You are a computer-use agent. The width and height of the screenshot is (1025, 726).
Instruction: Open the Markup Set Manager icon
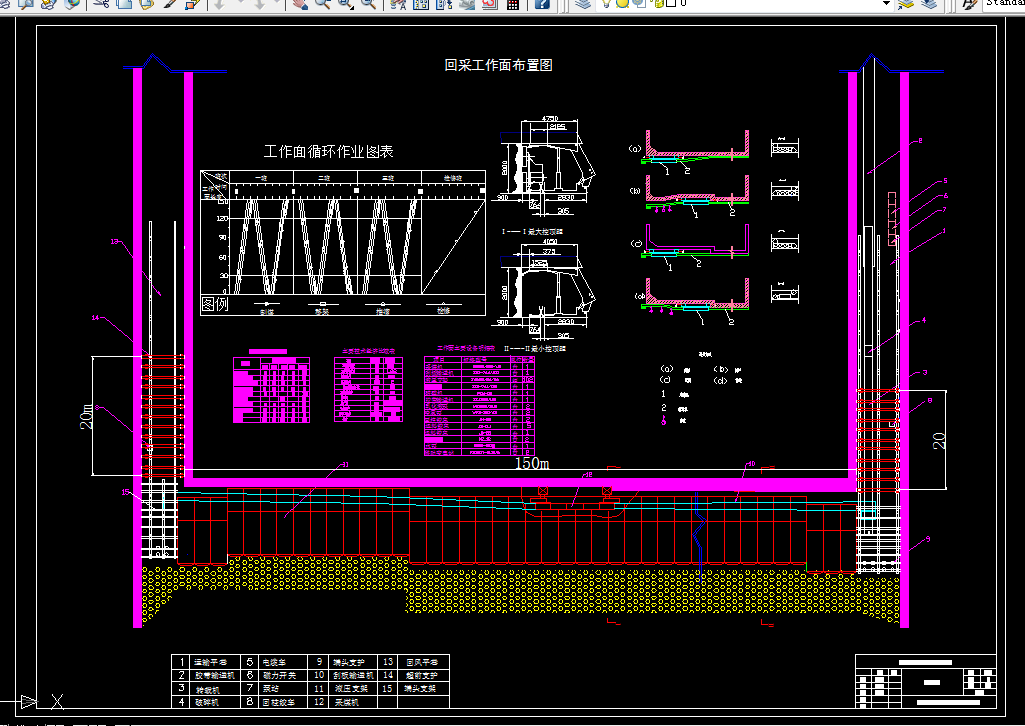(490, 3)
